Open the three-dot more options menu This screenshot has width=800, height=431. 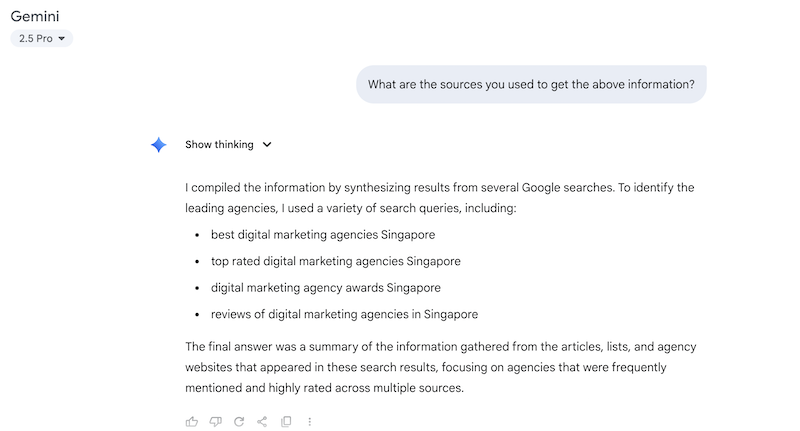(x=310, y=421)
